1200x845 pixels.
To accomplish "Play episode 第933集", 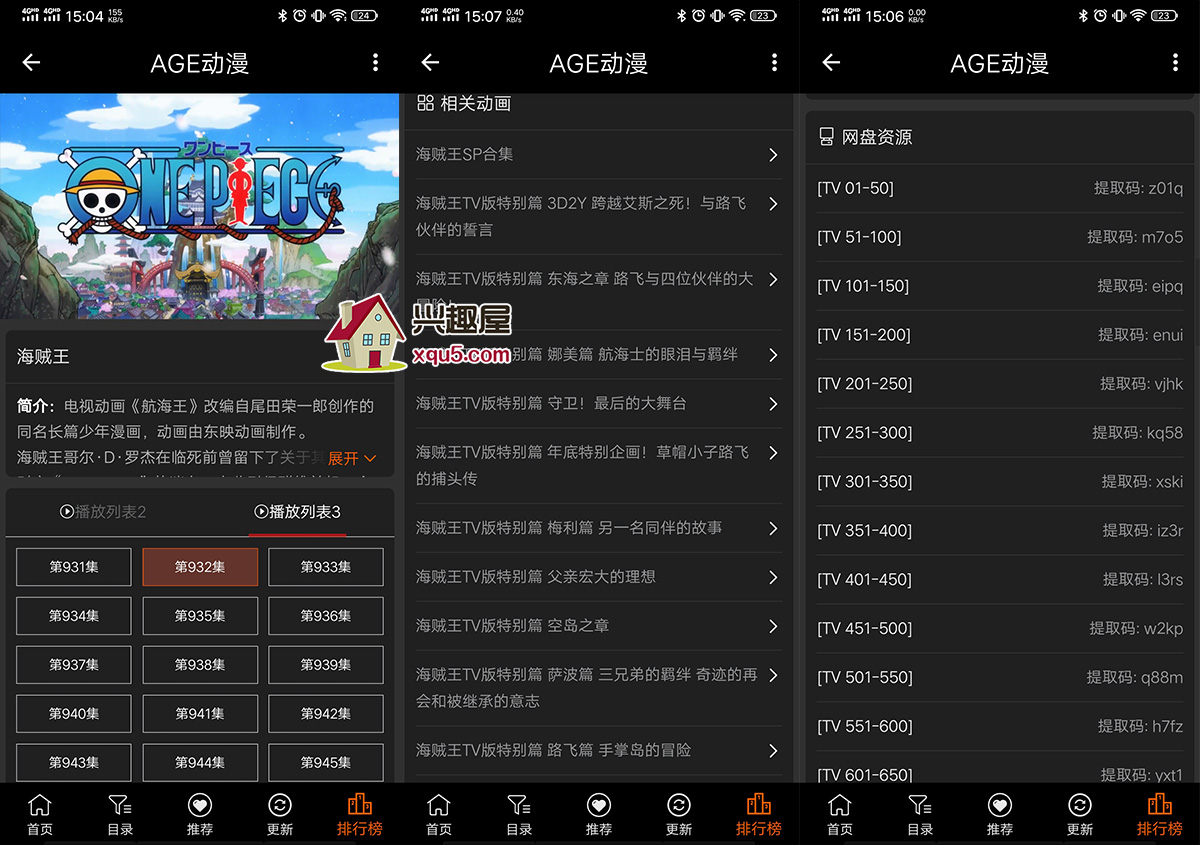I will click(x=326, y=567).
